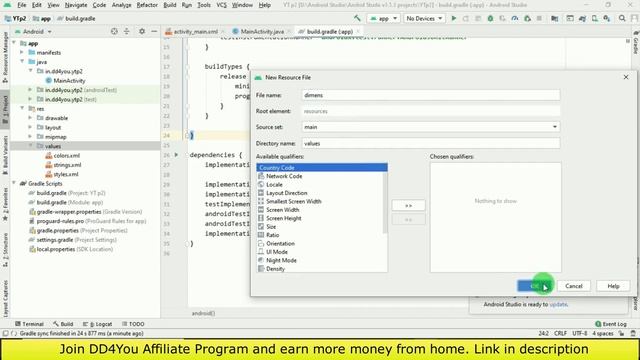Close the build.gradle (app) editor tab

pos(358,31)
